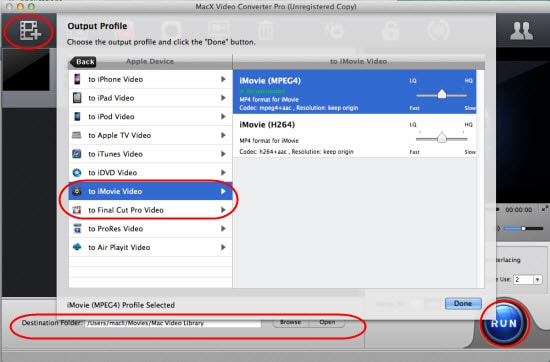This screenshot has width=550, height=362.
Task: Click the Apple TV icon in the list
Action: click(76, 135)
